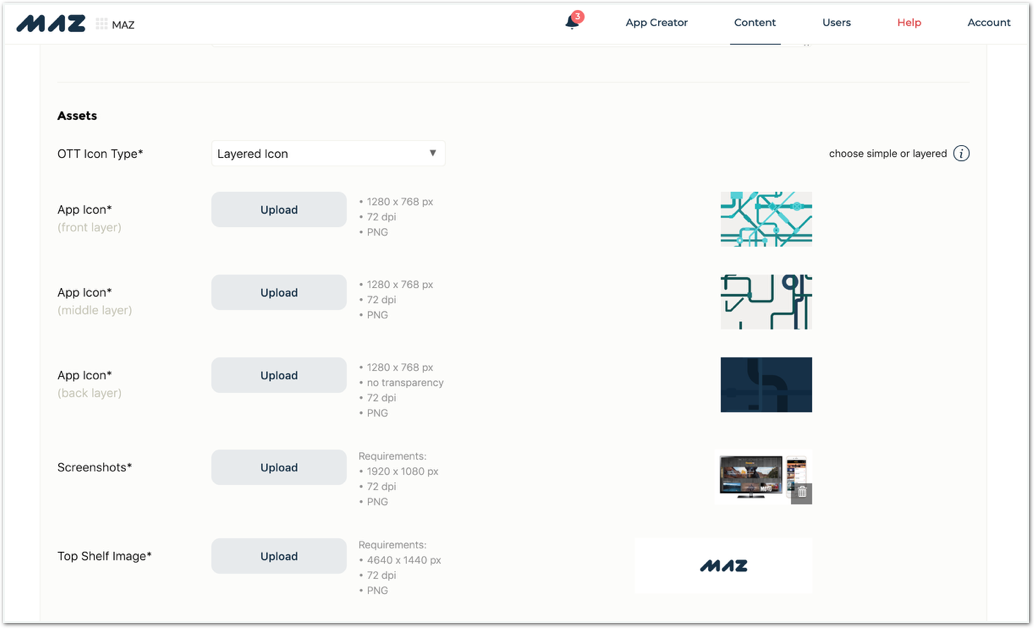The width and height of the screenshot is (1034, 629).
Task: Upload the middle layer App Icon
Action: coord(279,293)
